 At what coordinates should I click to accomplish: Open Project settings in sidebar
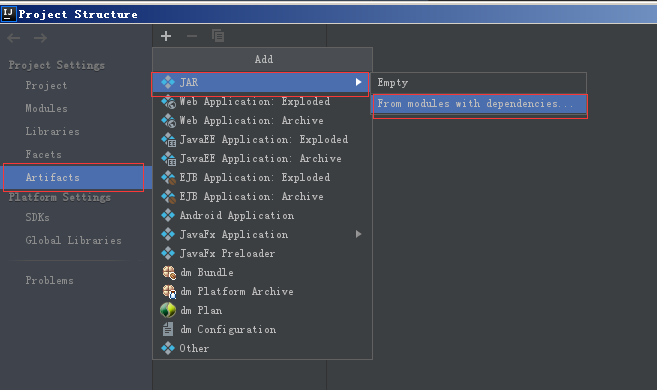pyautogui.click(x=46, y=86)
